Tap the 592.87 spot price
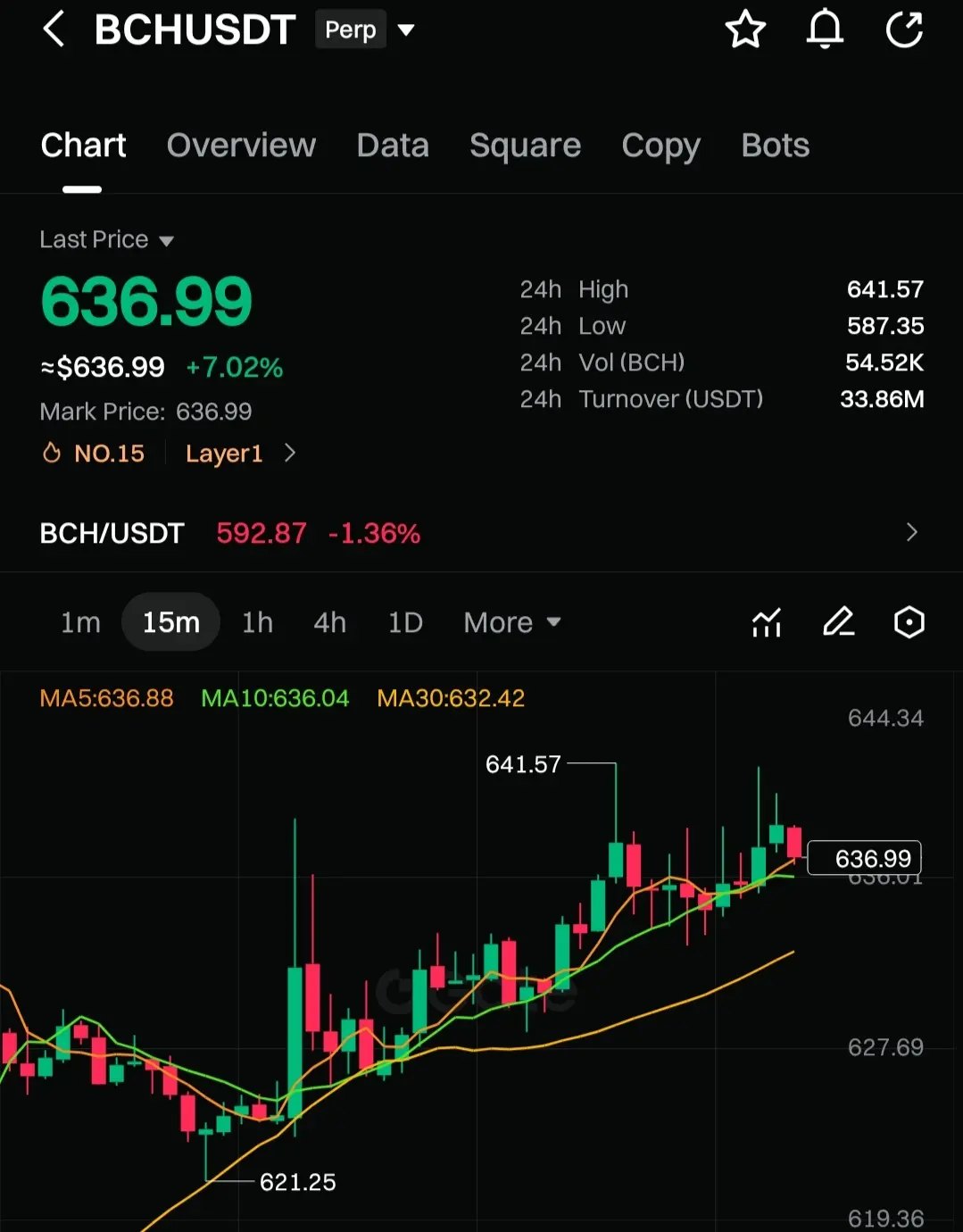Viewport: 963px width, 1232px height. 262,533
